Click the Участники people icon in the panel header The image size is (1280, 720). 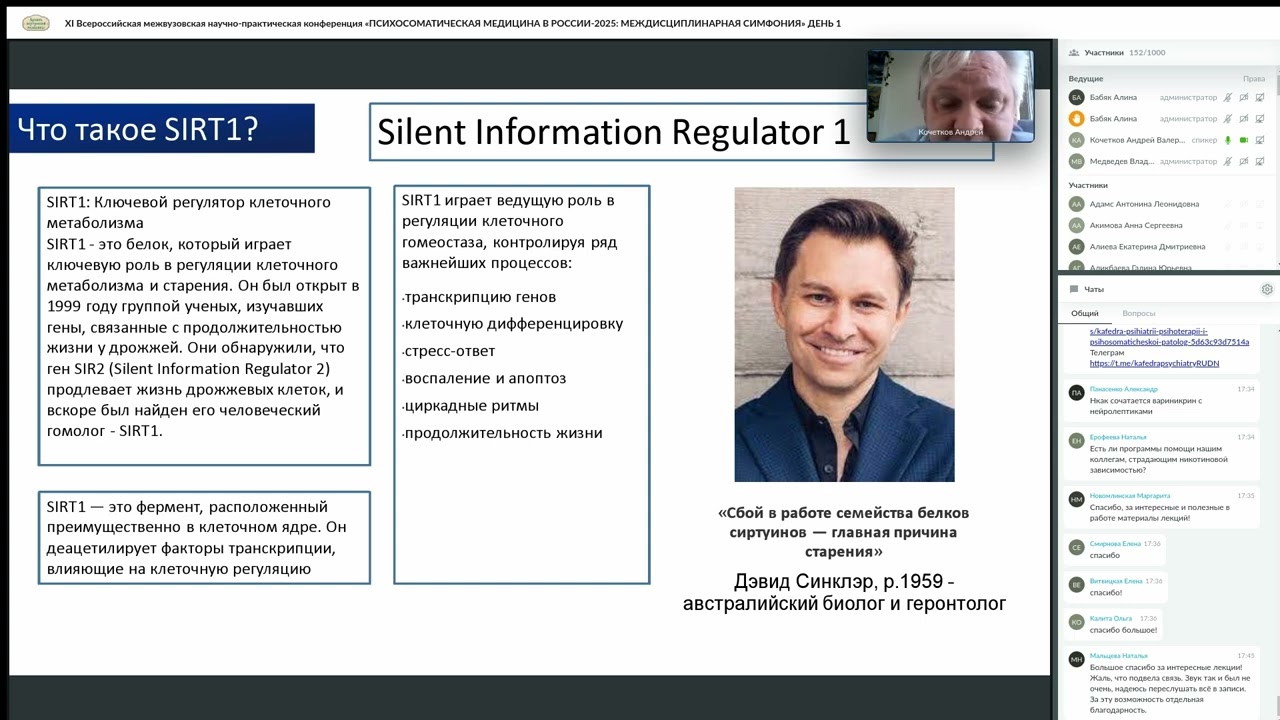click(x=1073, y=52)
